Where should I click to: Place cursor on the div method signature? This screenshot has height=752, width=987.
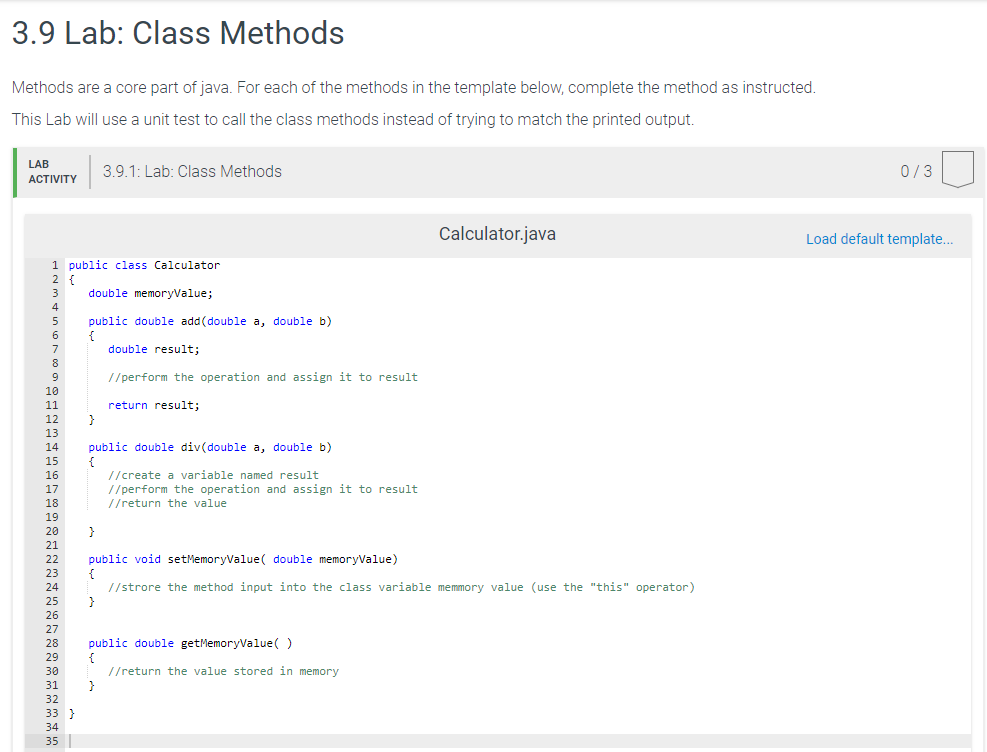point(207,446)
